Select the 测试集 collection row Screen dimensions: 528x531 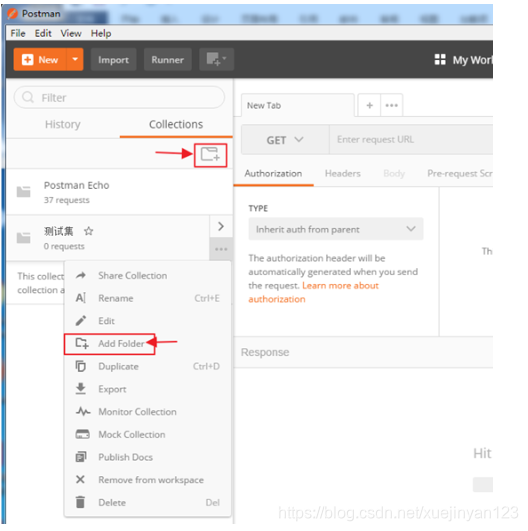pyautogui.click(x=108, y=238)
